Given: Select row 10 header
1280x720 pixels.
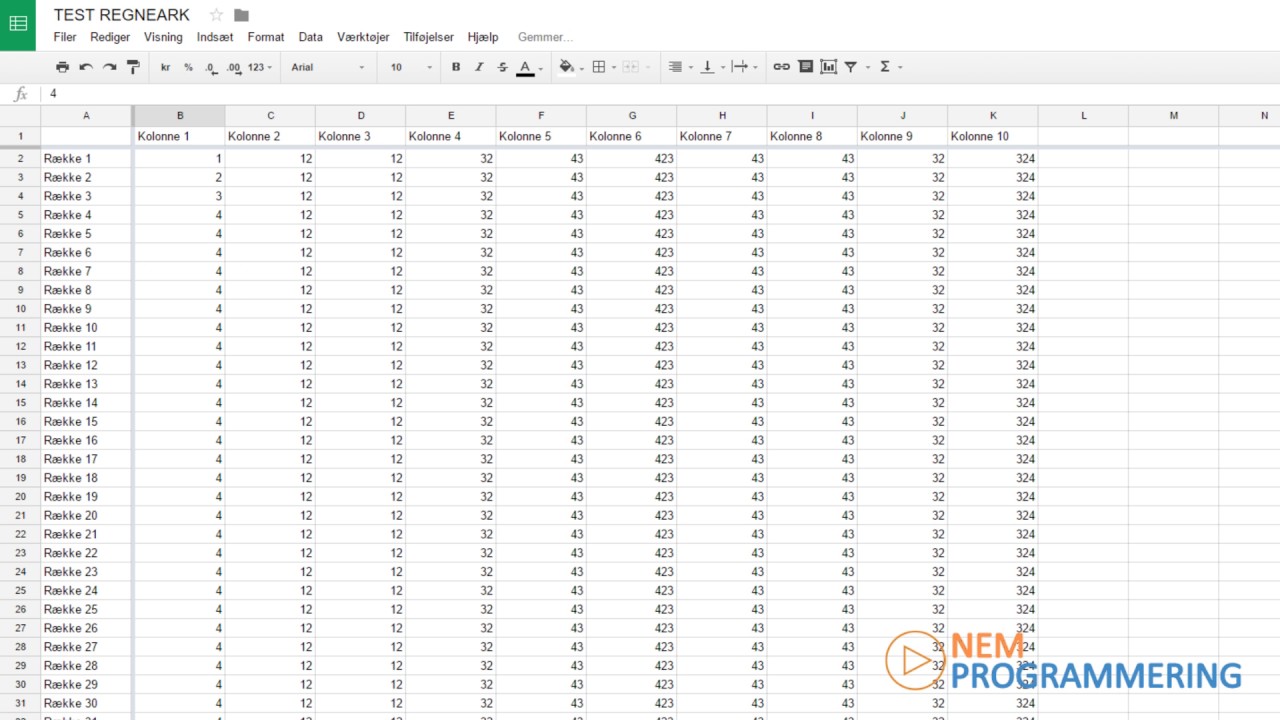Looking at the screenshot, I should click(20, 309).
